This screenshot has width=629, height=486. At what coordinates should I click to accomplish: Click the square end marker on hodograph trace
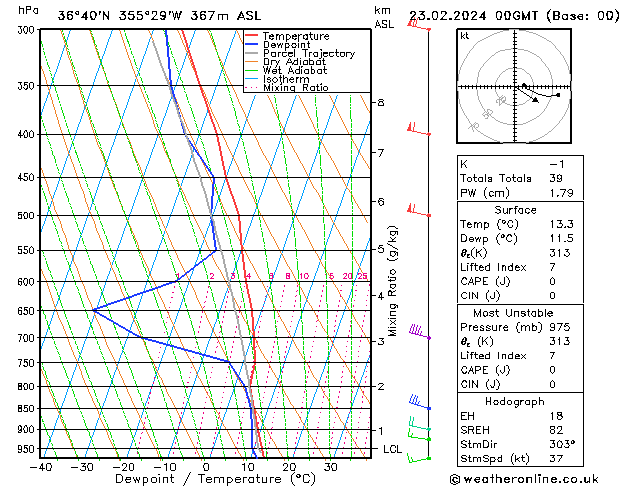558,95
